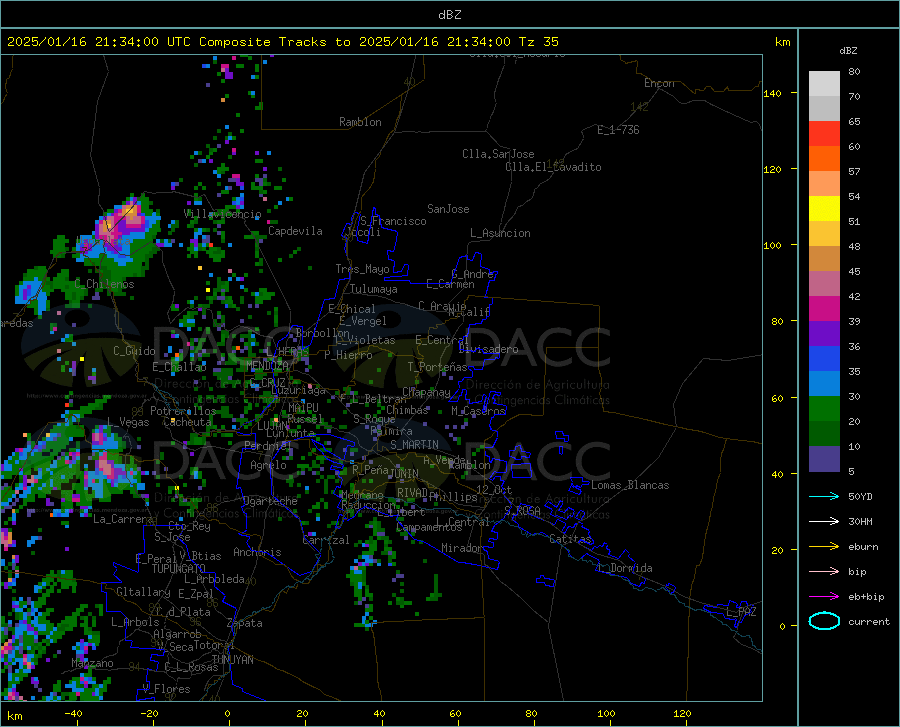Click the 'E_1-736' label on map

pyautogui.click(x=618, y=130)
